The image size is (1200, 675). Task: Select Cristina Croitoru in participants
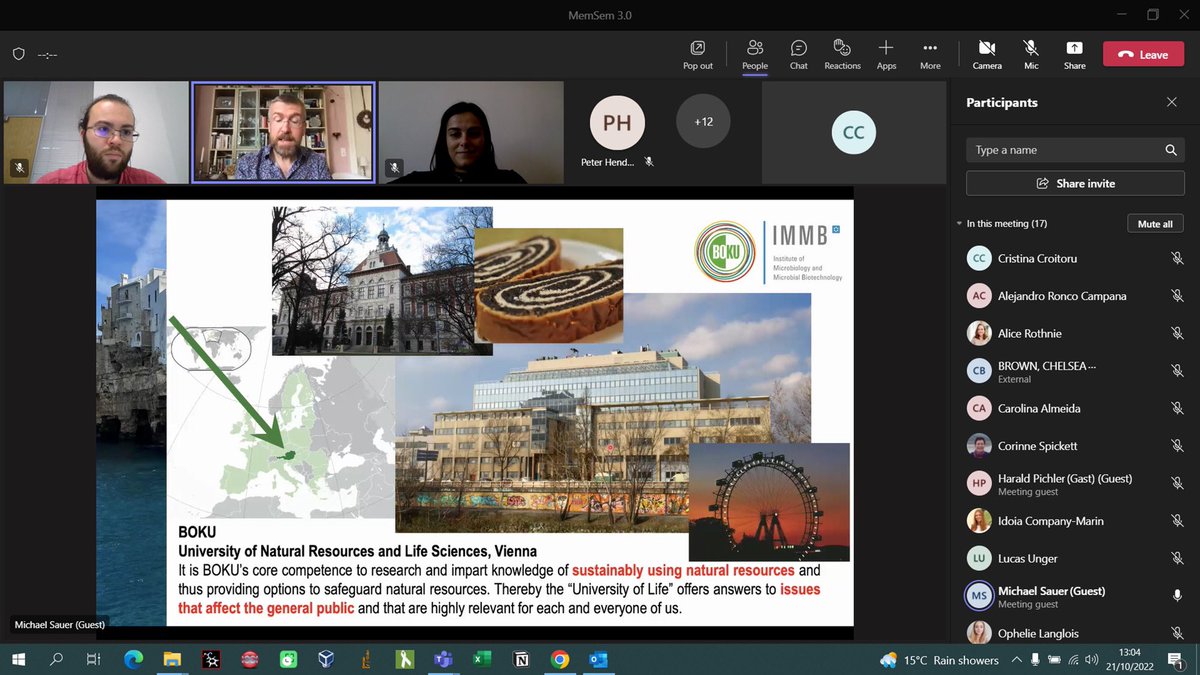coord(1075,258)
